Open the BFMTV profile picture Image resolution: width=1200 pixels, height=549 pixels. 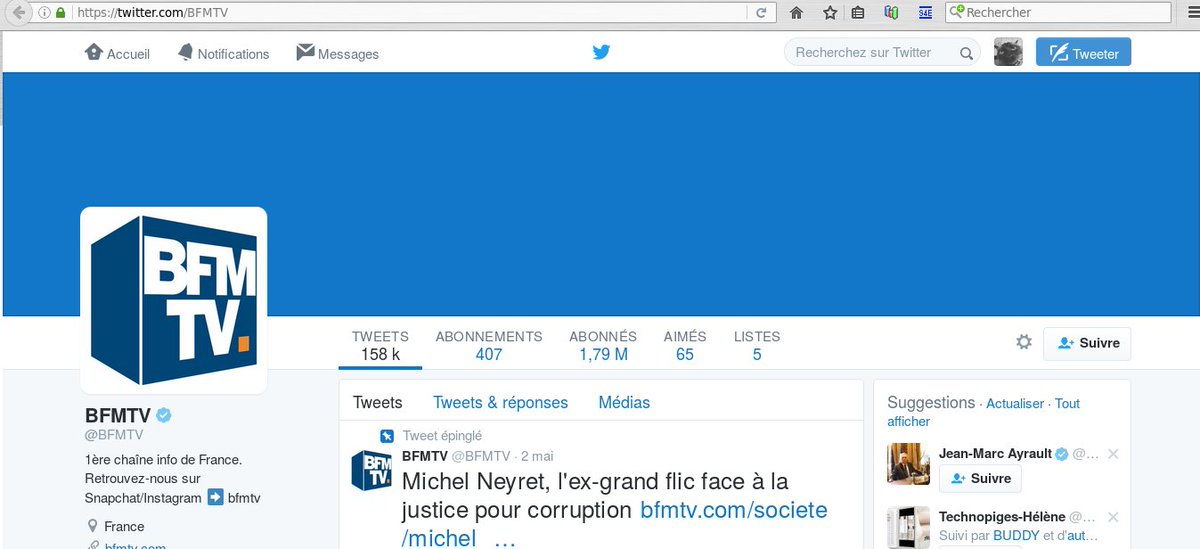click(x=174, y=300)
